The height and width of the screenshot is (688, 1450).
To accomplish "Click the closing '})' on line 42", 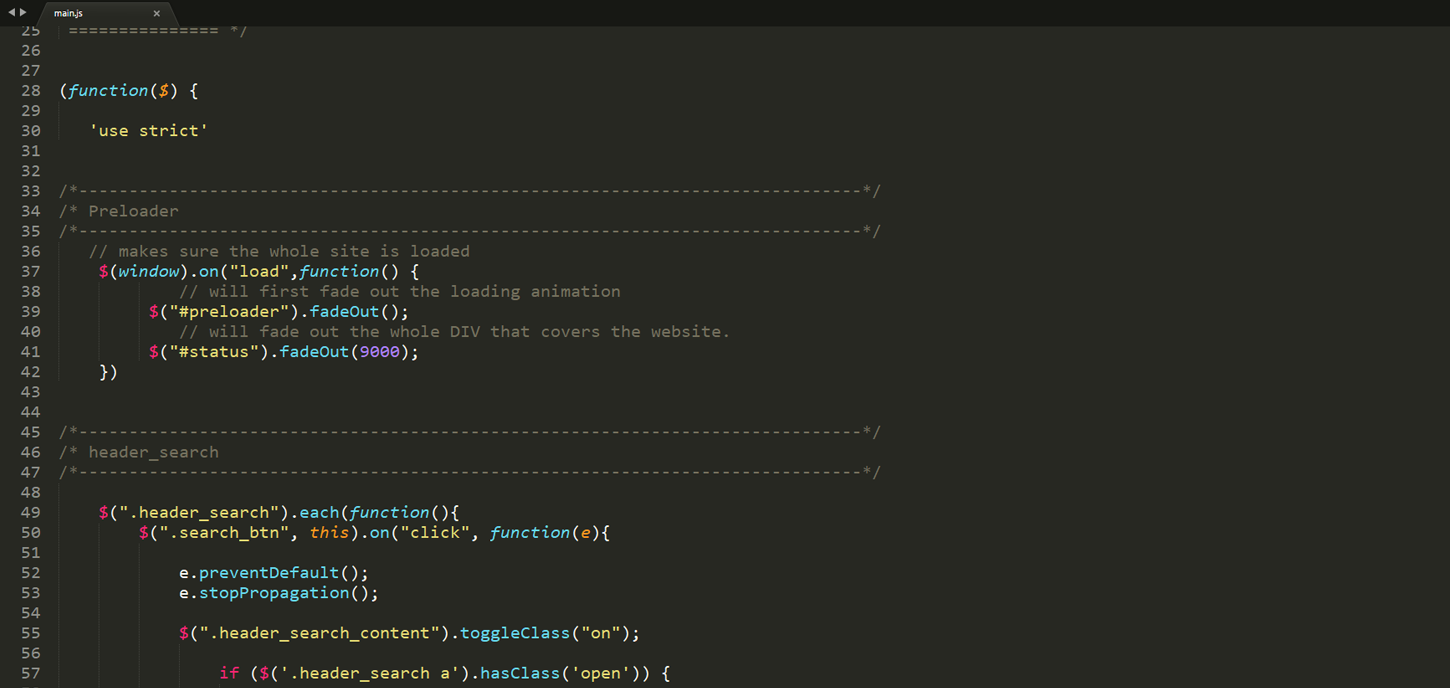I will (x=109, y=372).
